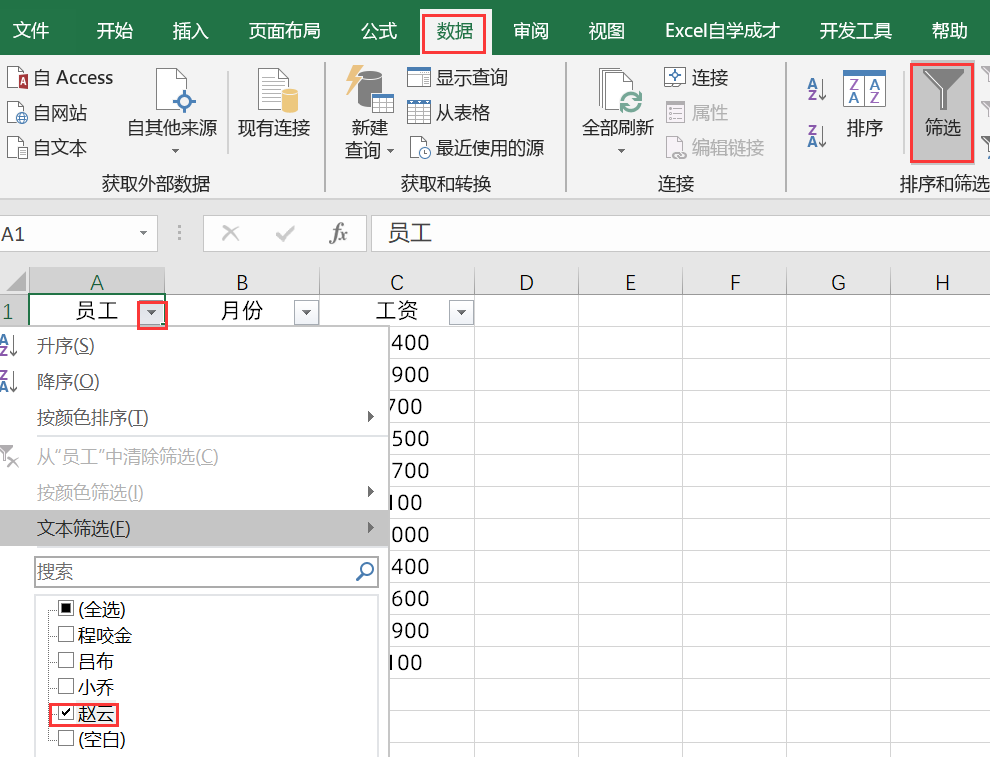The width and height of the screenshot is (990, 757).
Task: Click cell B1 containing 月份
Action: click(x=242, y=311)
